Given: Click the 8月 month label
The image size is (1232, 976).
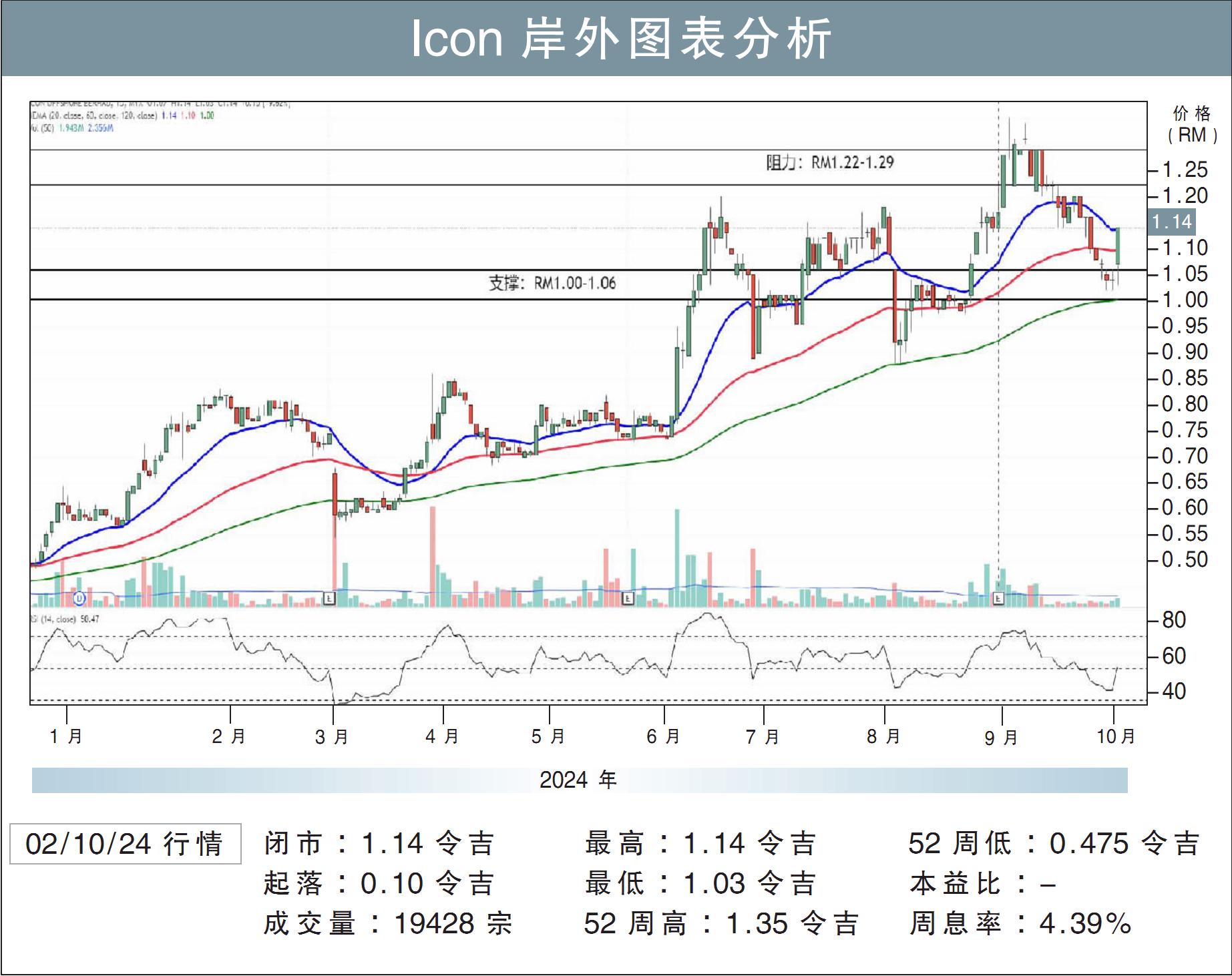Looking at the screenshot, I should click(883, 736).
